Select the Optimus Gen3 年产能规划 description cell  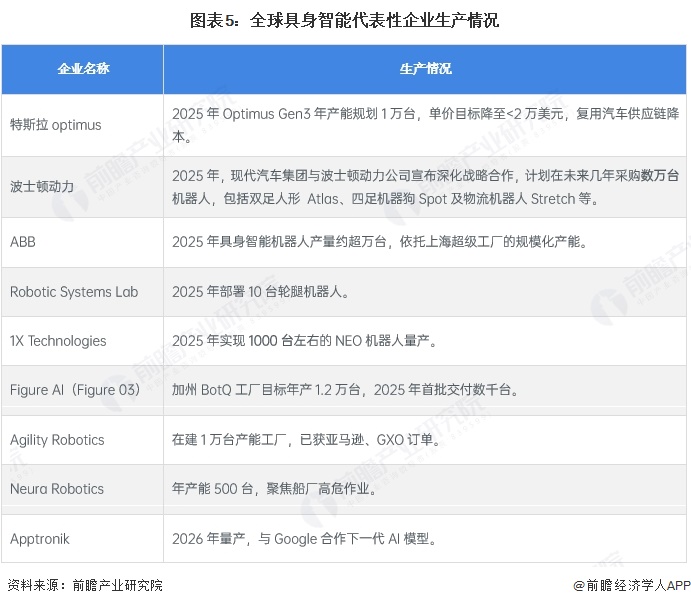425,125
